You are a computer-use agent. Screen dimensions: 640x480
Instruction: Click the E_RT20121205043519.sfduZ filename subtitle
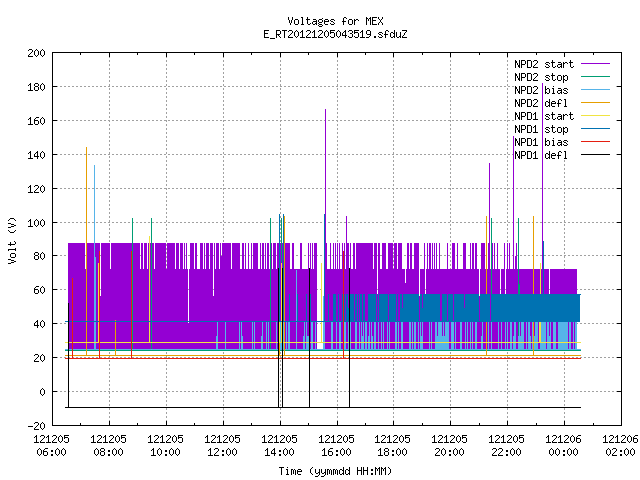(x=335, y=34)
